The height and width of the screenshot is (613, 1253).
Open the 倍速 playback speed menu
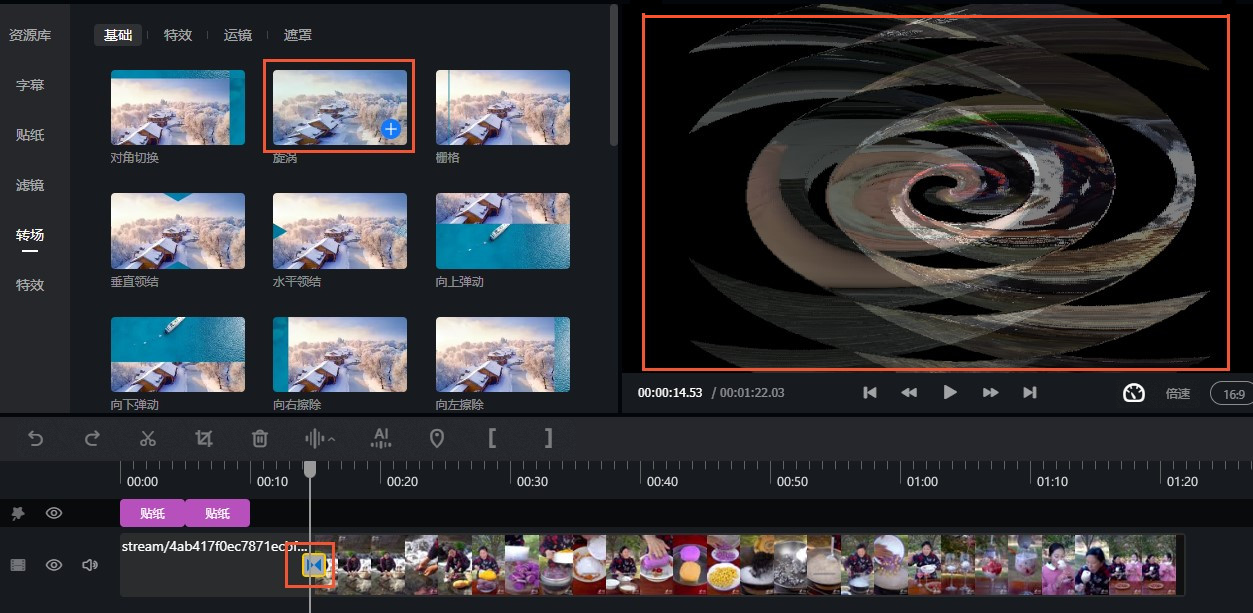[x=1177, y=394]
